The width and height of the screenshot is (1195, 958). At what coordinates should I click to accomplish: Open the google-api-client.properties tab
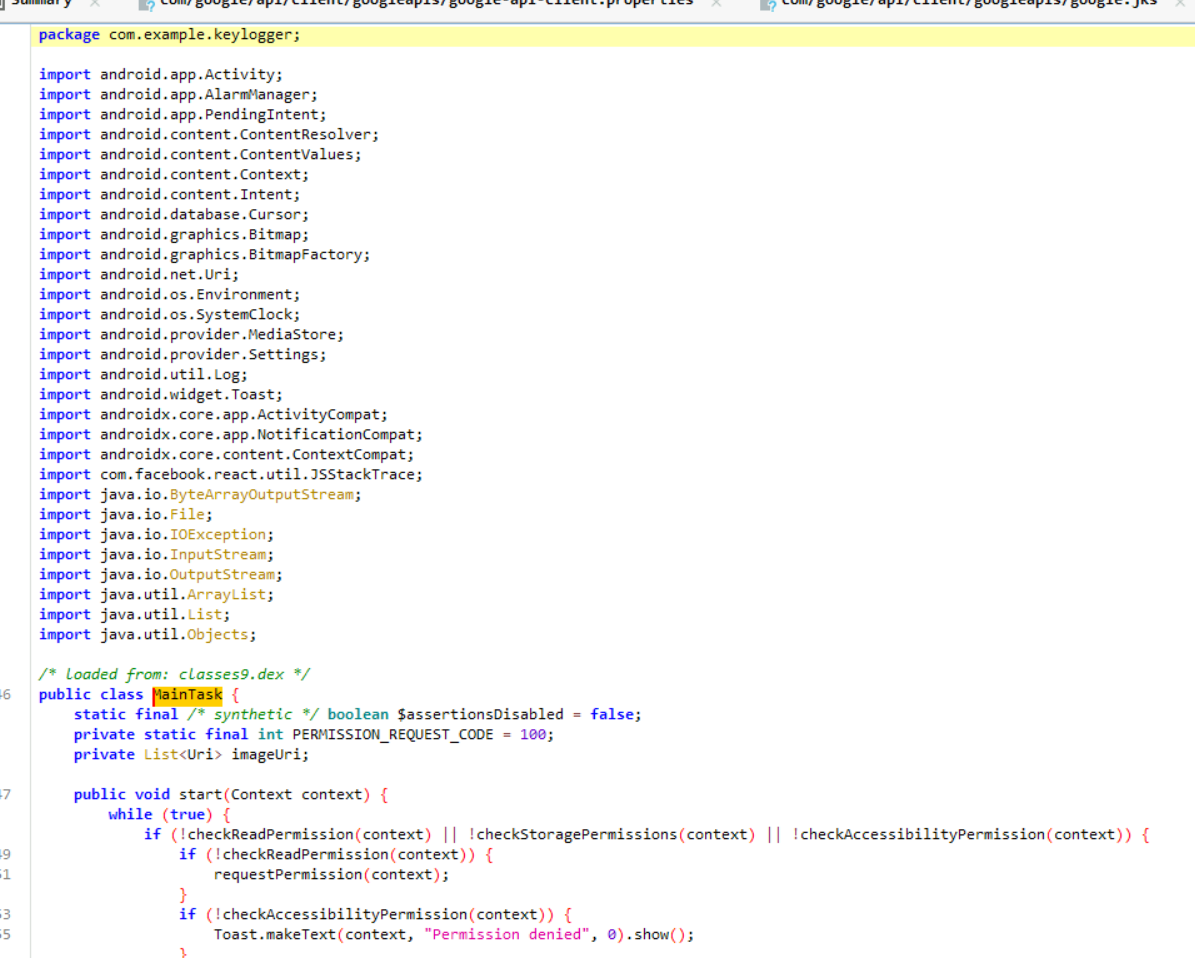tap(426, 4)
